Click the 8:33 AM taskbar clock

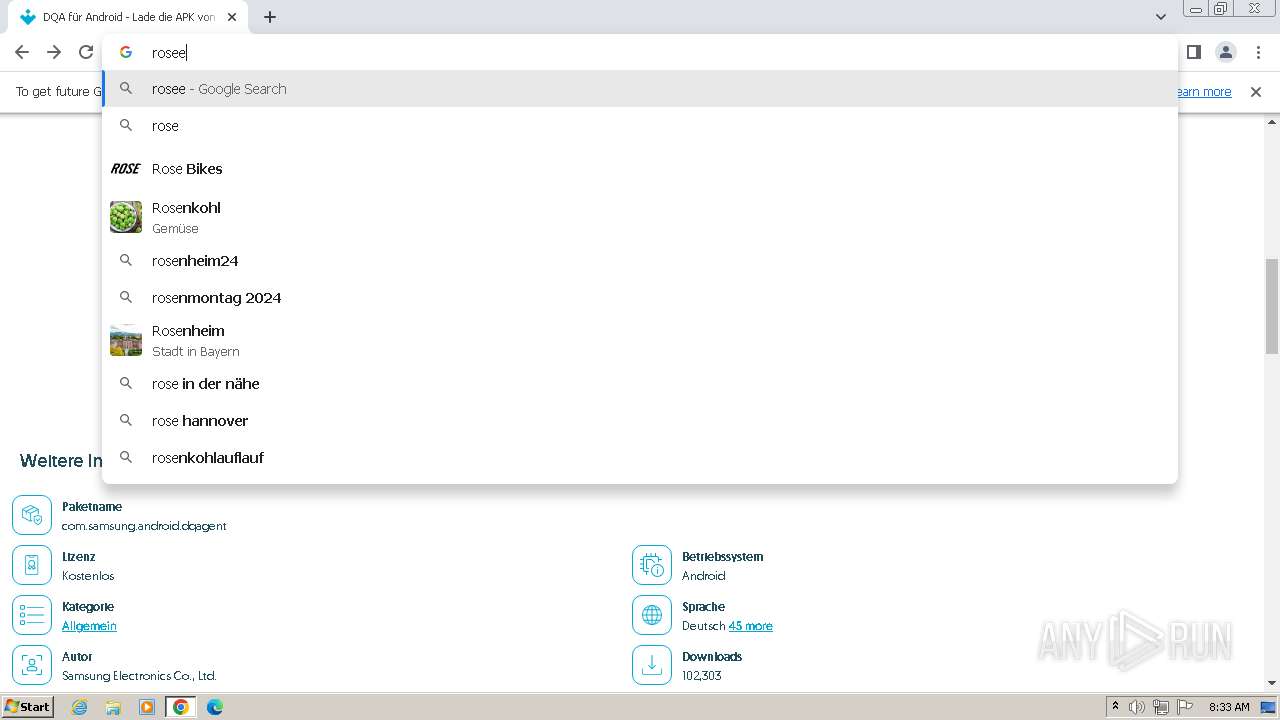(x=1229, y=707)
